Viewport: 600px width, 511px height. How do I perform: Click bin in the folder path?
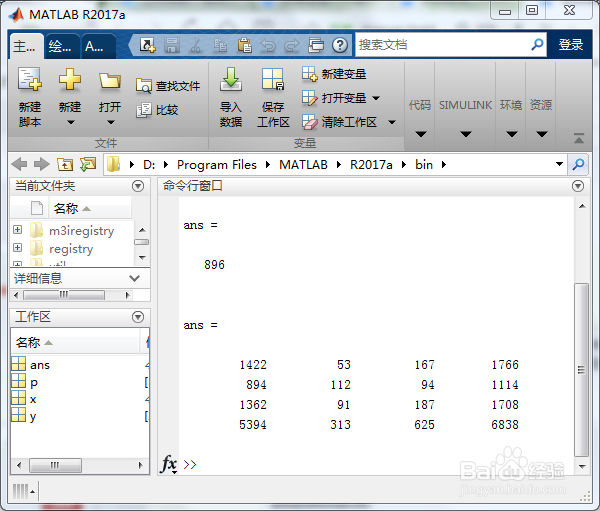(x=424, y=165)
